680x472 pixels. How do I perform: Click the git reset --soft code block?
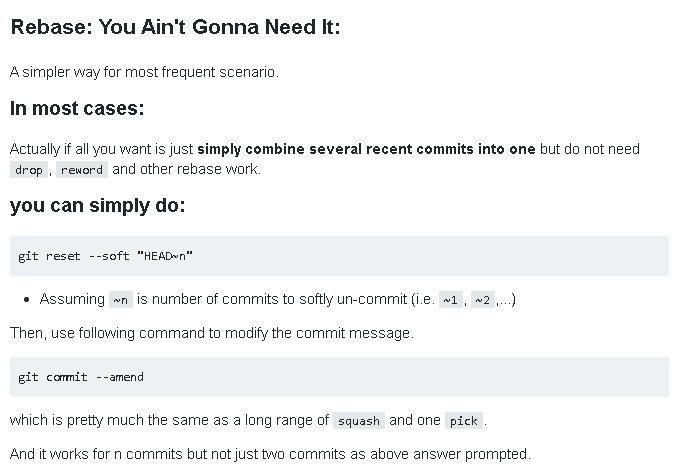pos(339,256)
